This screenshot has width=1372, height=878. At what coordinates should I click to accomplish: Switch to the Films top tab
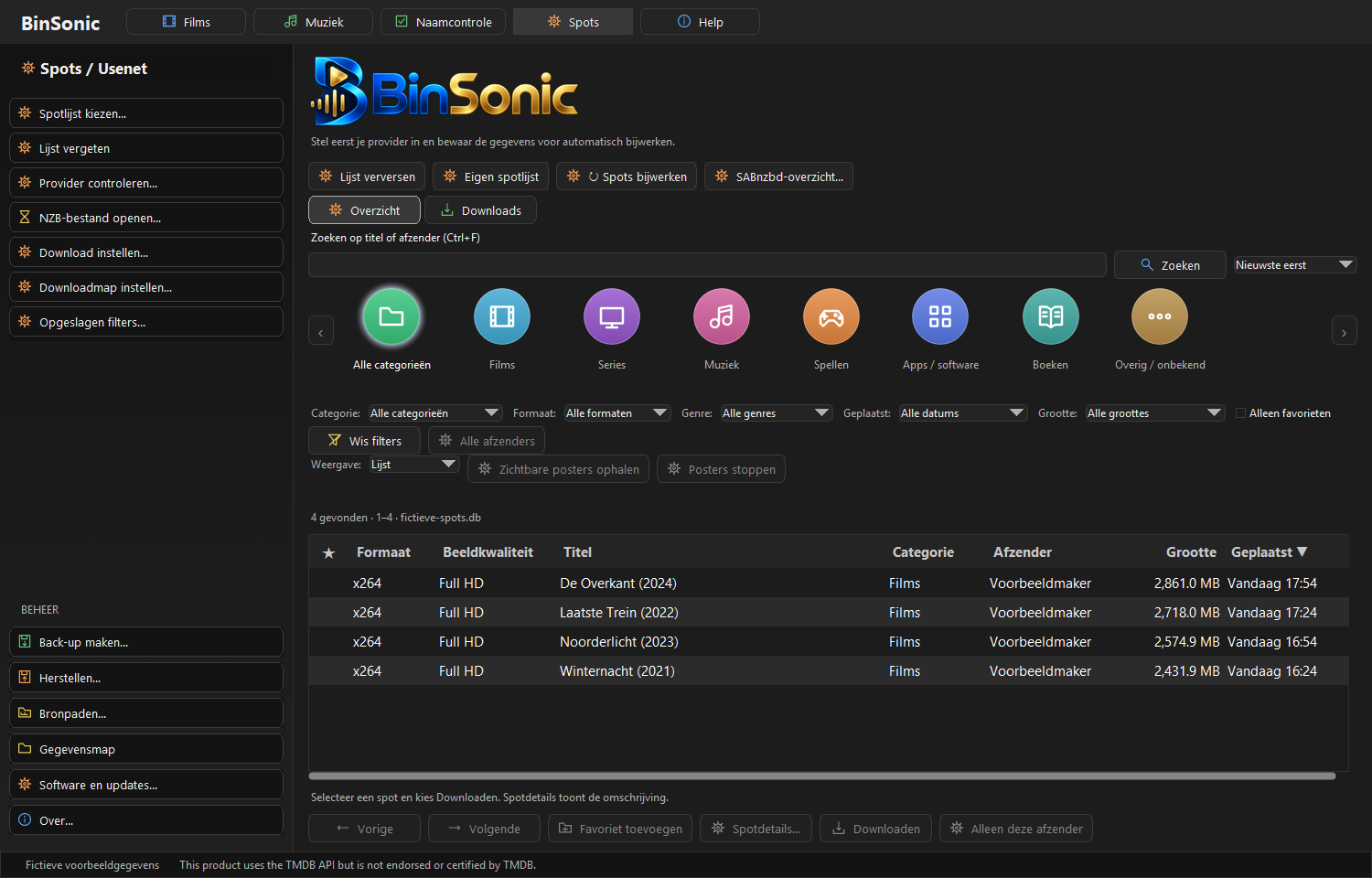(186, 22)
